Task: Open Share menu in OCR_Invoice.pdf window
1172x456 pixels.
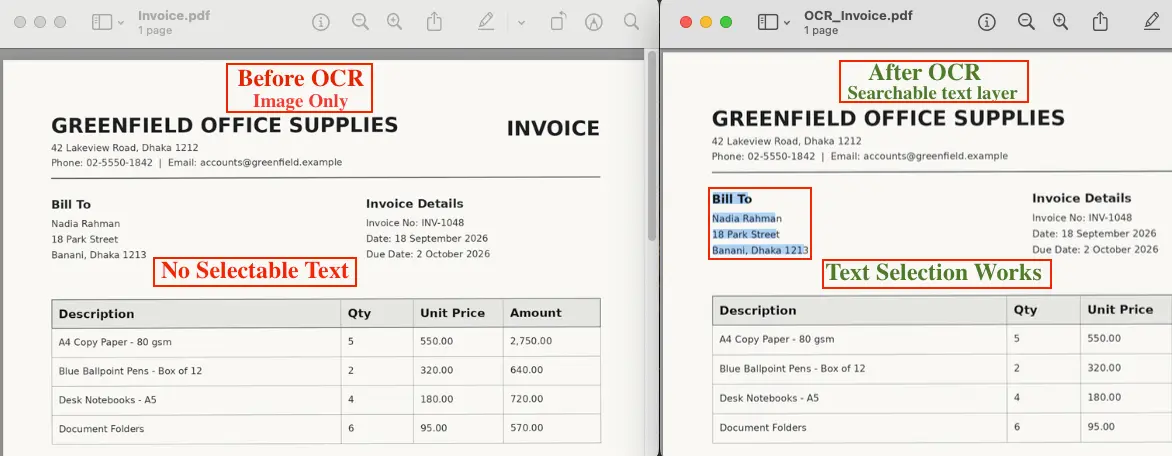Action: point(1100,22)
